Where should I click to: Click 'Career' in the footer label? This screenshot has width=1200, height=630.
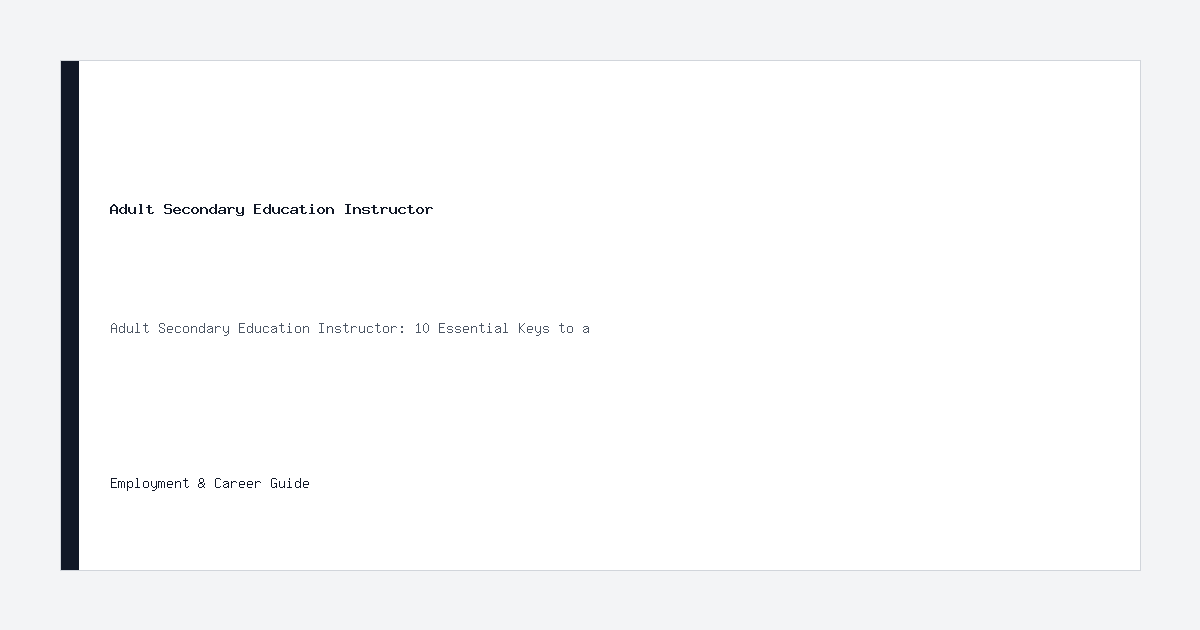(238, 483)
